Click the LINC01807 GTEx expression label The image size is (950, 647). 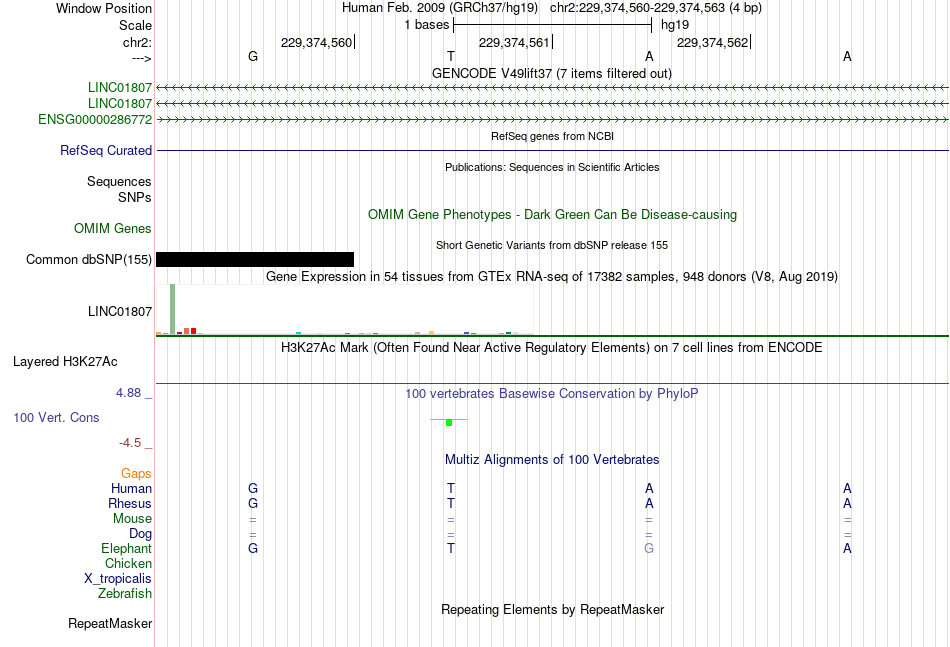[x=119, y=311]
